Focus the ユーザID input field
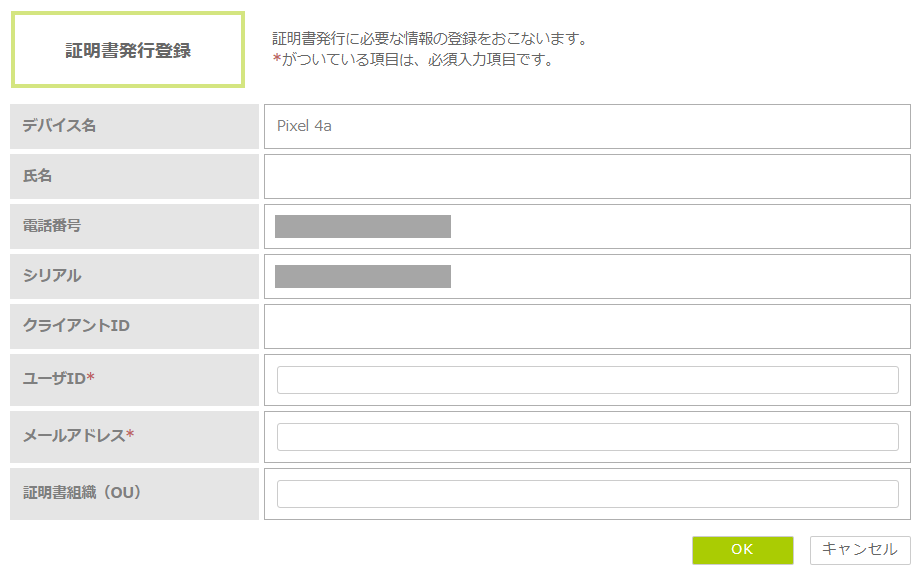This screenshot has width=922, height=576. pos(587,380)
